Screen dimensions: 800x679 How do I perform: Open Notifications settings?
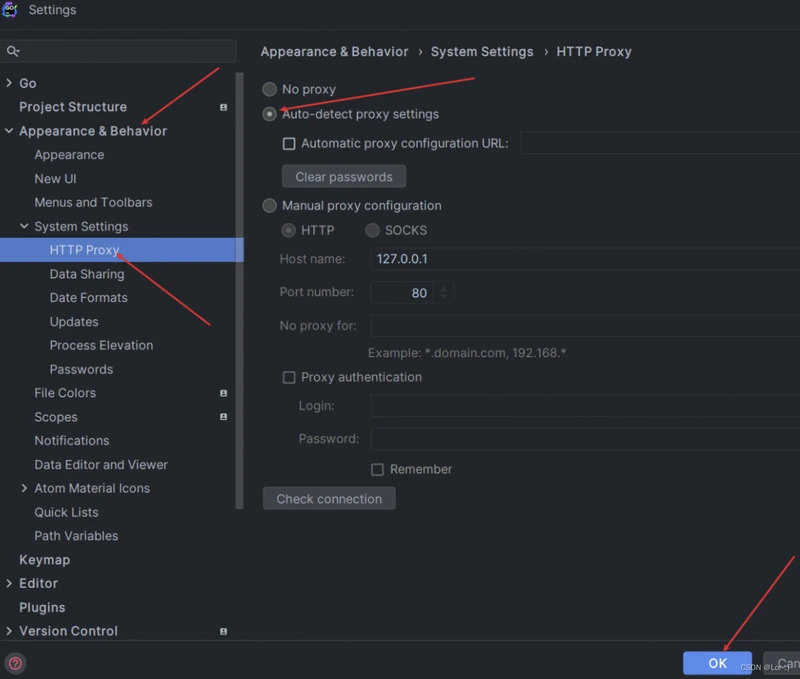pos(71,440)
